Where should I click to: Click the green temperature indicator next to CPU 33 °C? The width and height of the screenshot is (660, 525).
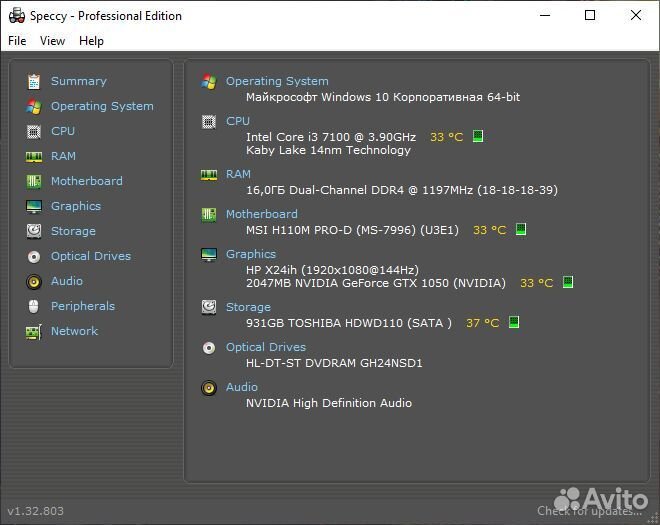pyautogui.click(x=478, y=136)
